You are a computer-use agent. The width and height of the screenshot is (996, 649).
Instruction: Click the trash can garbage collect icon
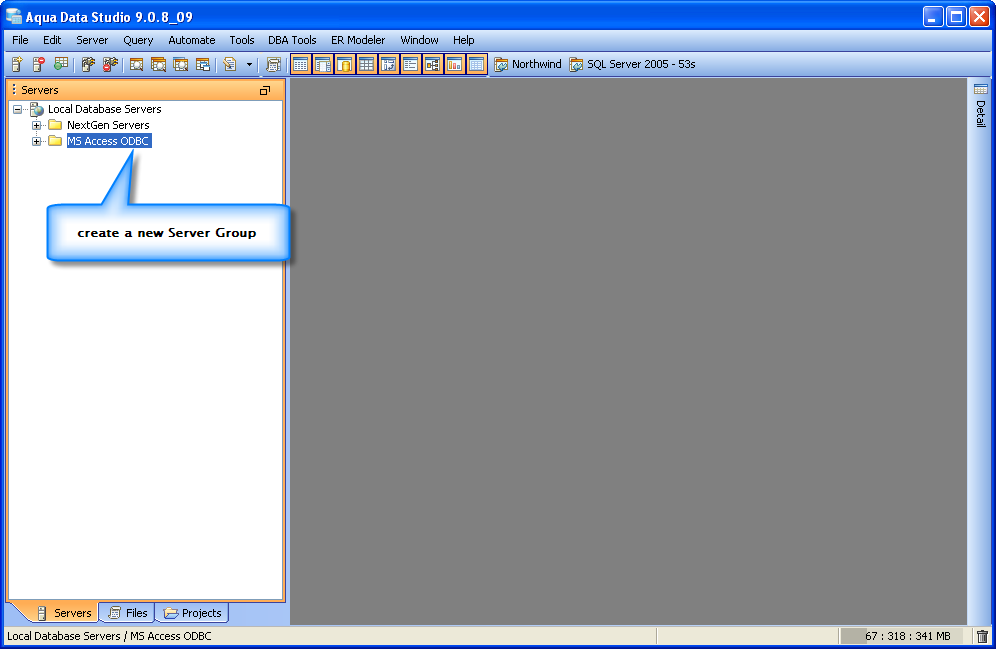[983, 636]
